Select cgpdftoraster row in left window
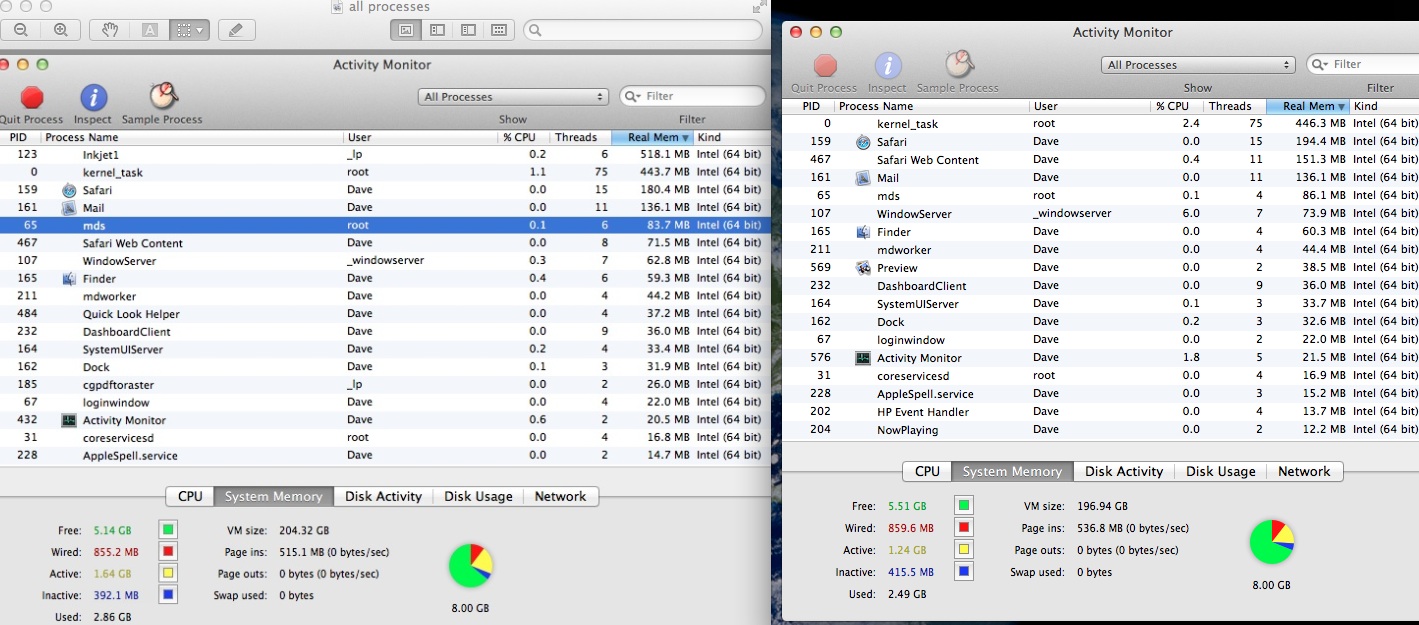1419x625 pixels. 384,384
